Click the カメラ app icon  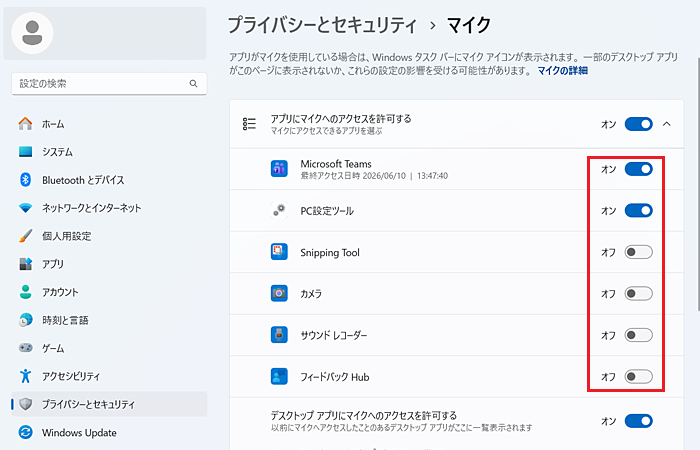point(279,293)
